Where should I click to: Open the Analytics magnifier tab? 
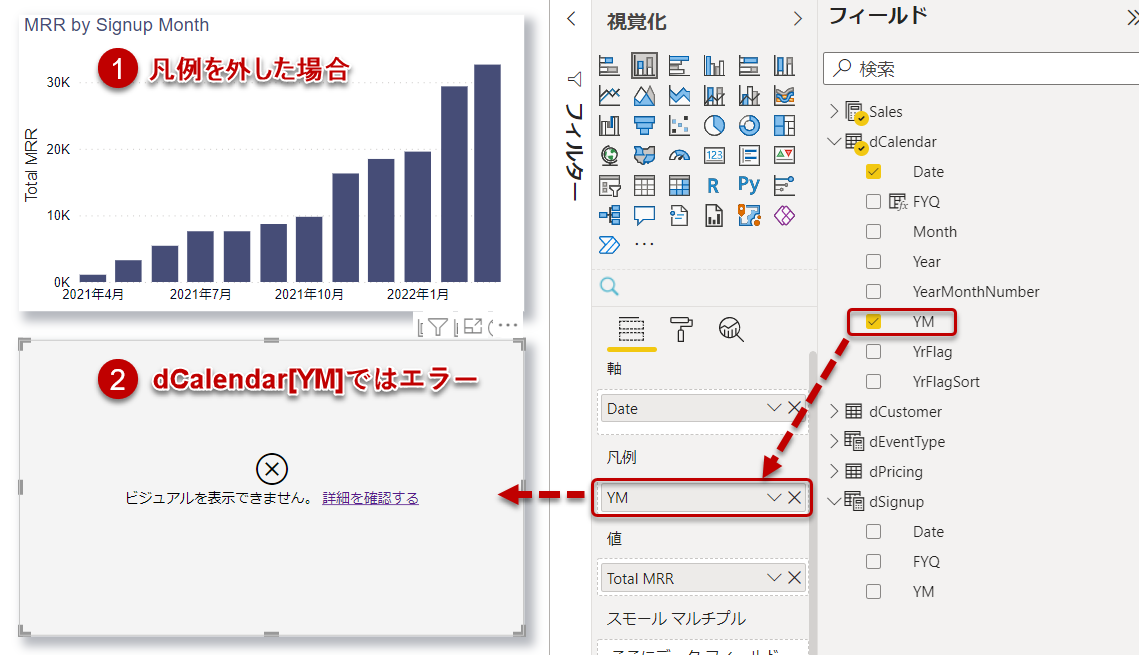[730, 330]
